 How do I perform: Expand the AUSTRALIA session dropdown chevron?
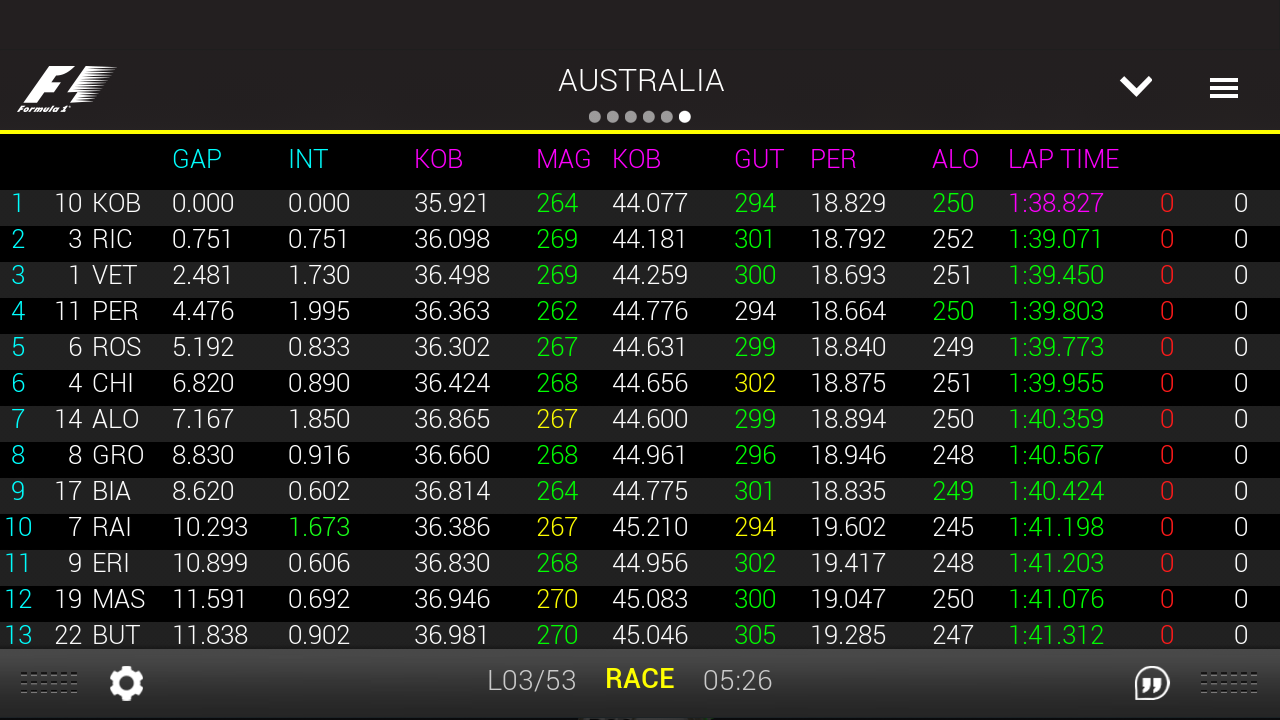point(1136,86)
